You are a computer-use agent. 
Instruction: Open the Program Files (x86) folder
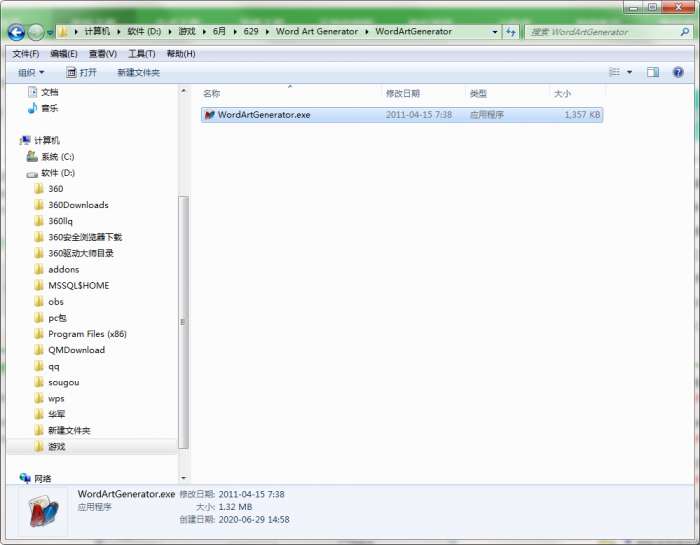[87, 334]
